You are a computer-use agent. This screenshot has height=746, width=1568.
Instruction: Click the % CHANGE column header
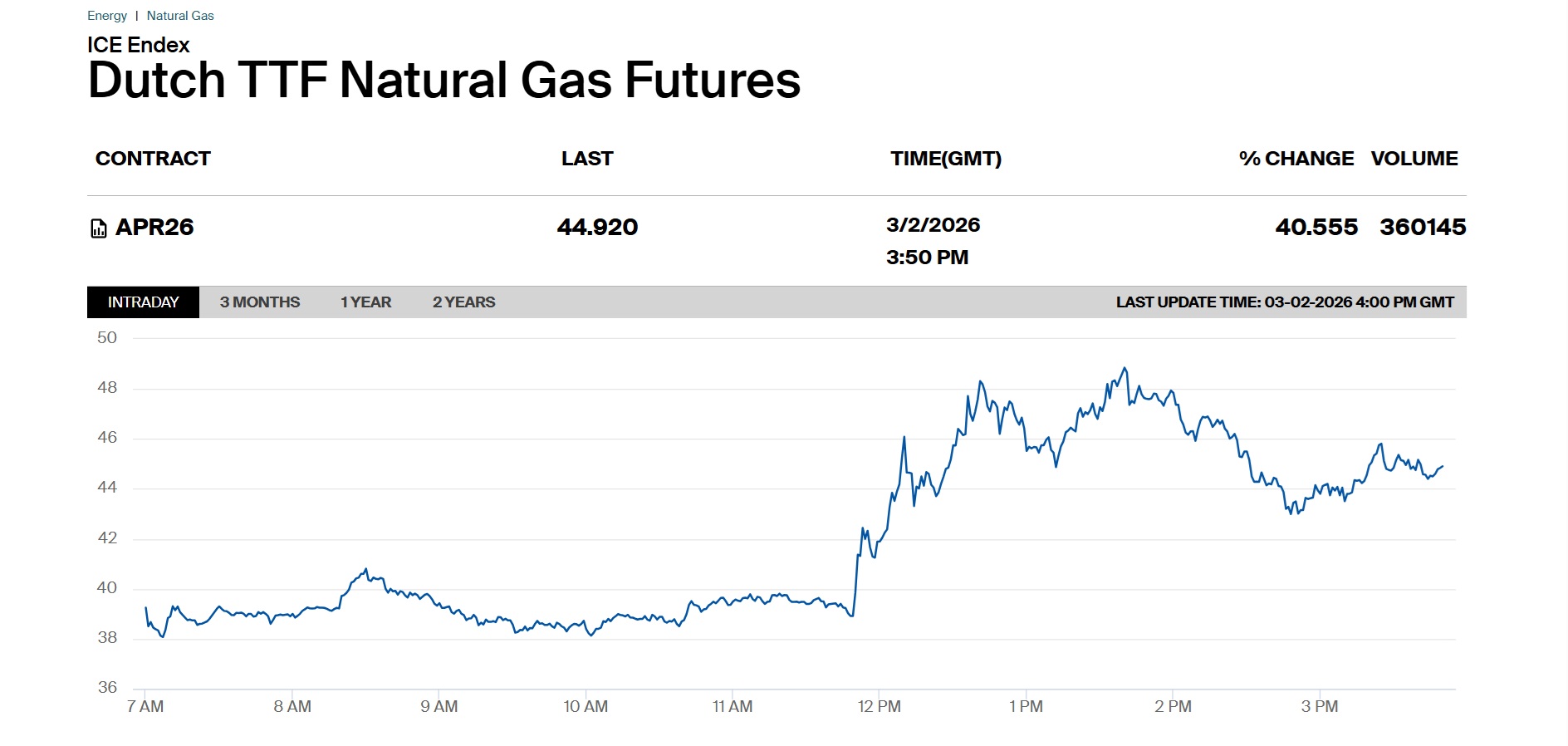[1296, 159]
